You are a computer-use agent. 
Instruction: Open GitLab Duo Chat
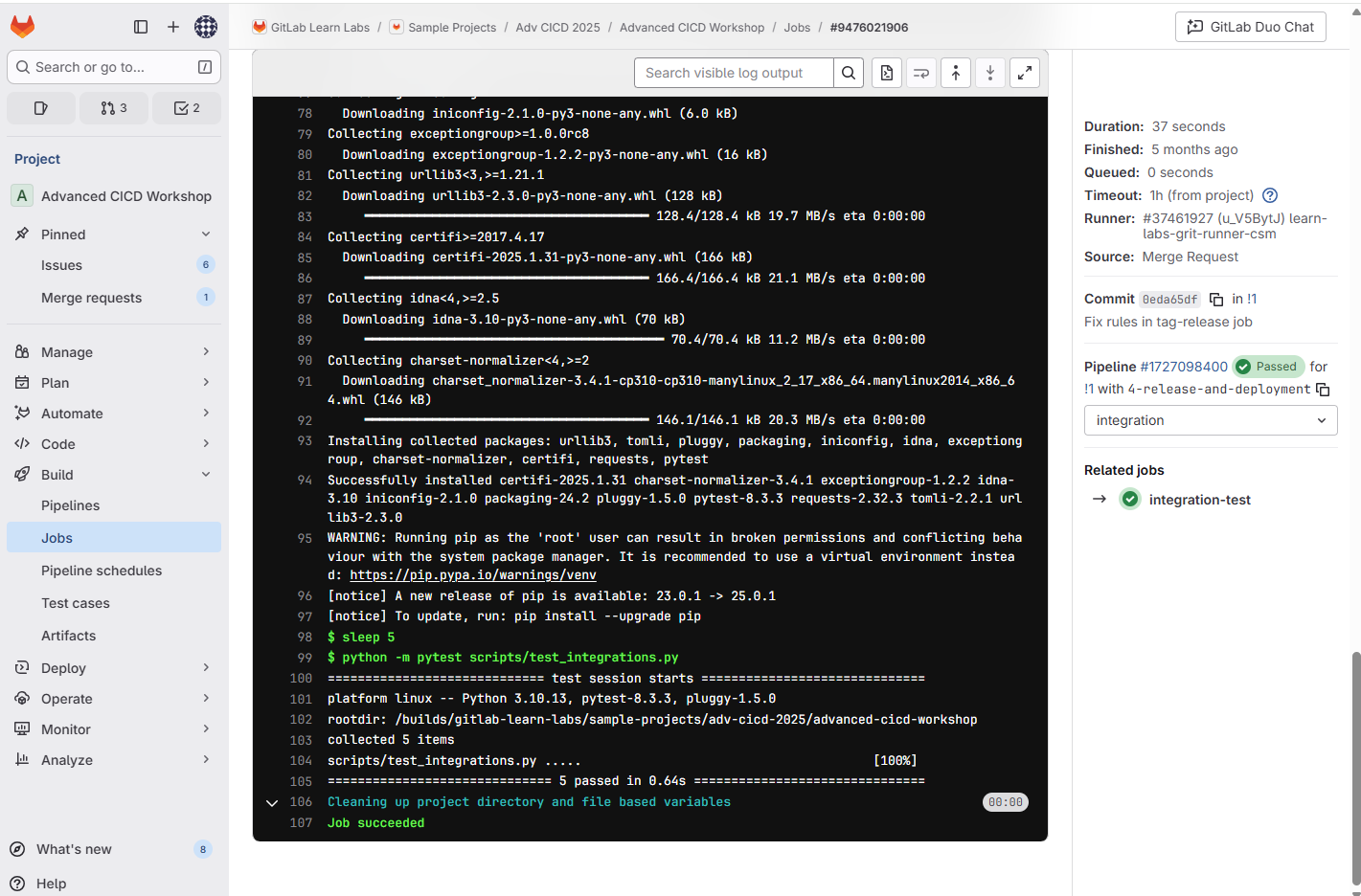point(1250,27)
